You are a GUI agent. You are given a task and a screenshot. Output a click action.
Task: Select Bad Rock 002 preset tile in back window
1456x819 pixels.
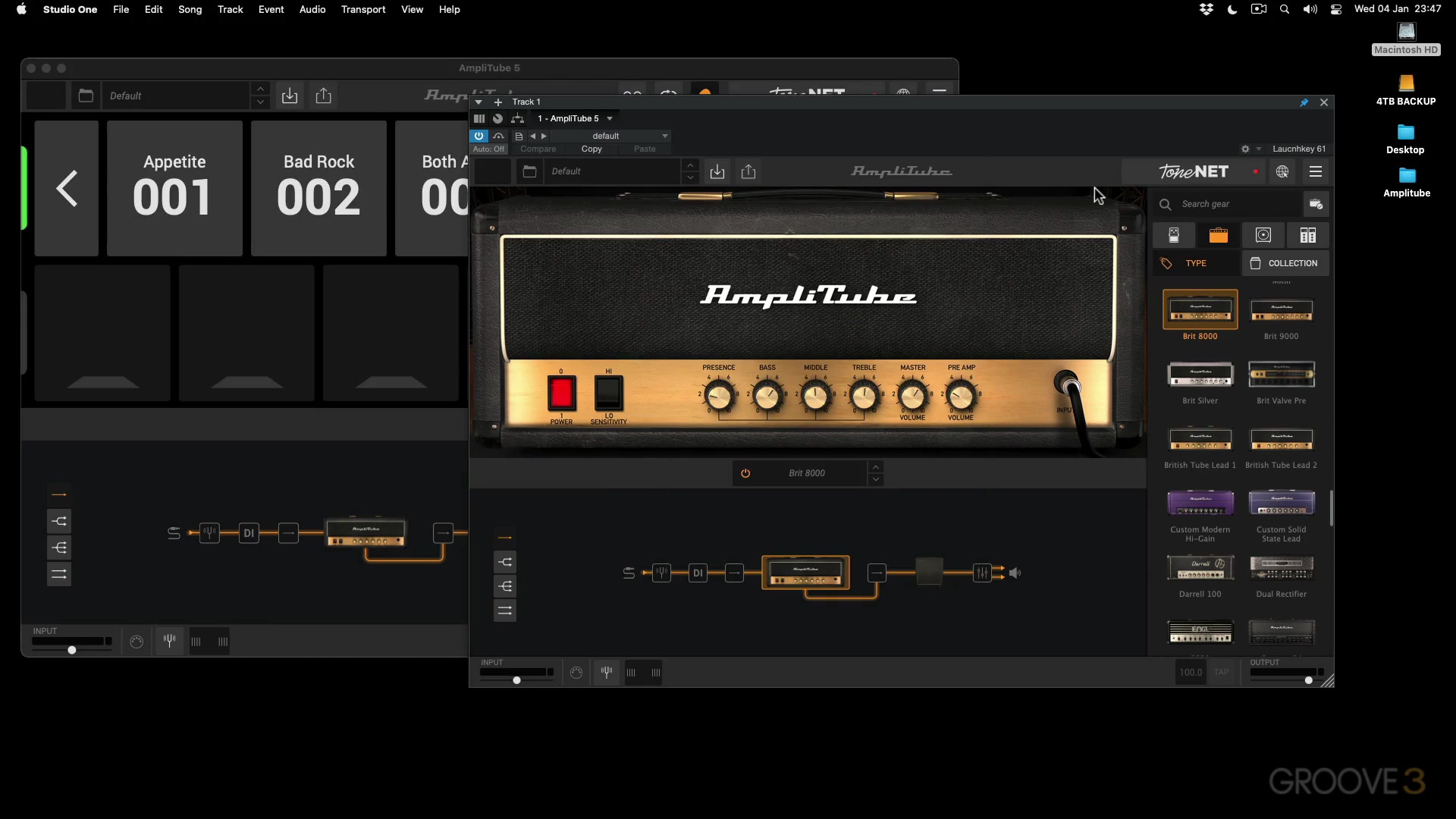click(x=318, y=188)
